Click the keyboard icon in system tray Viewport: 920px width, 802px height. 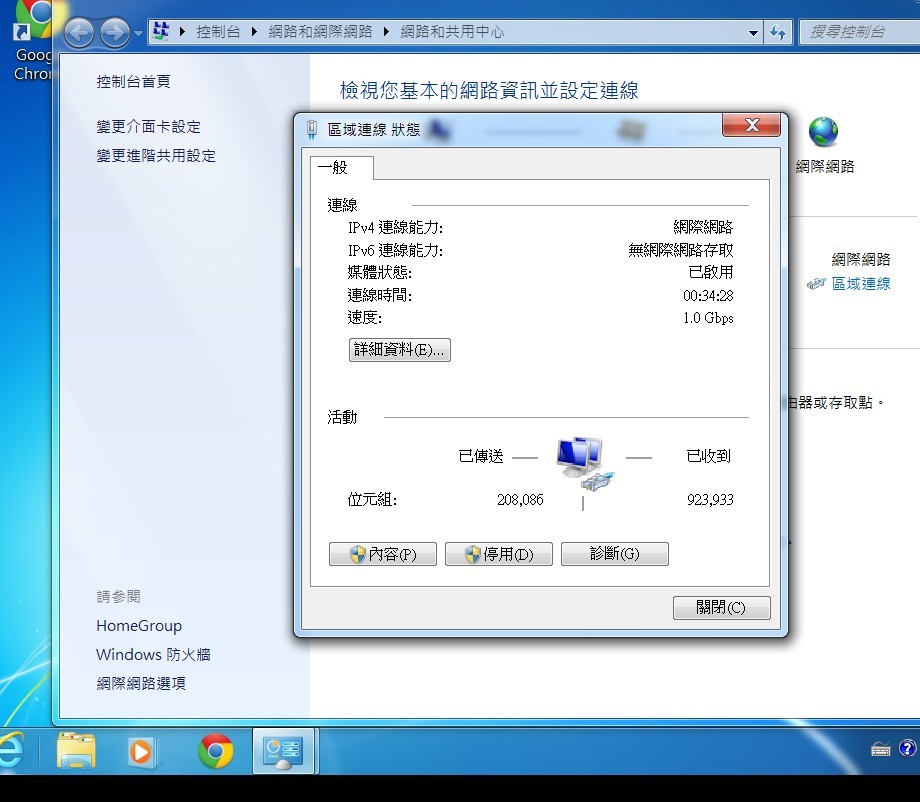click(881, 749)
